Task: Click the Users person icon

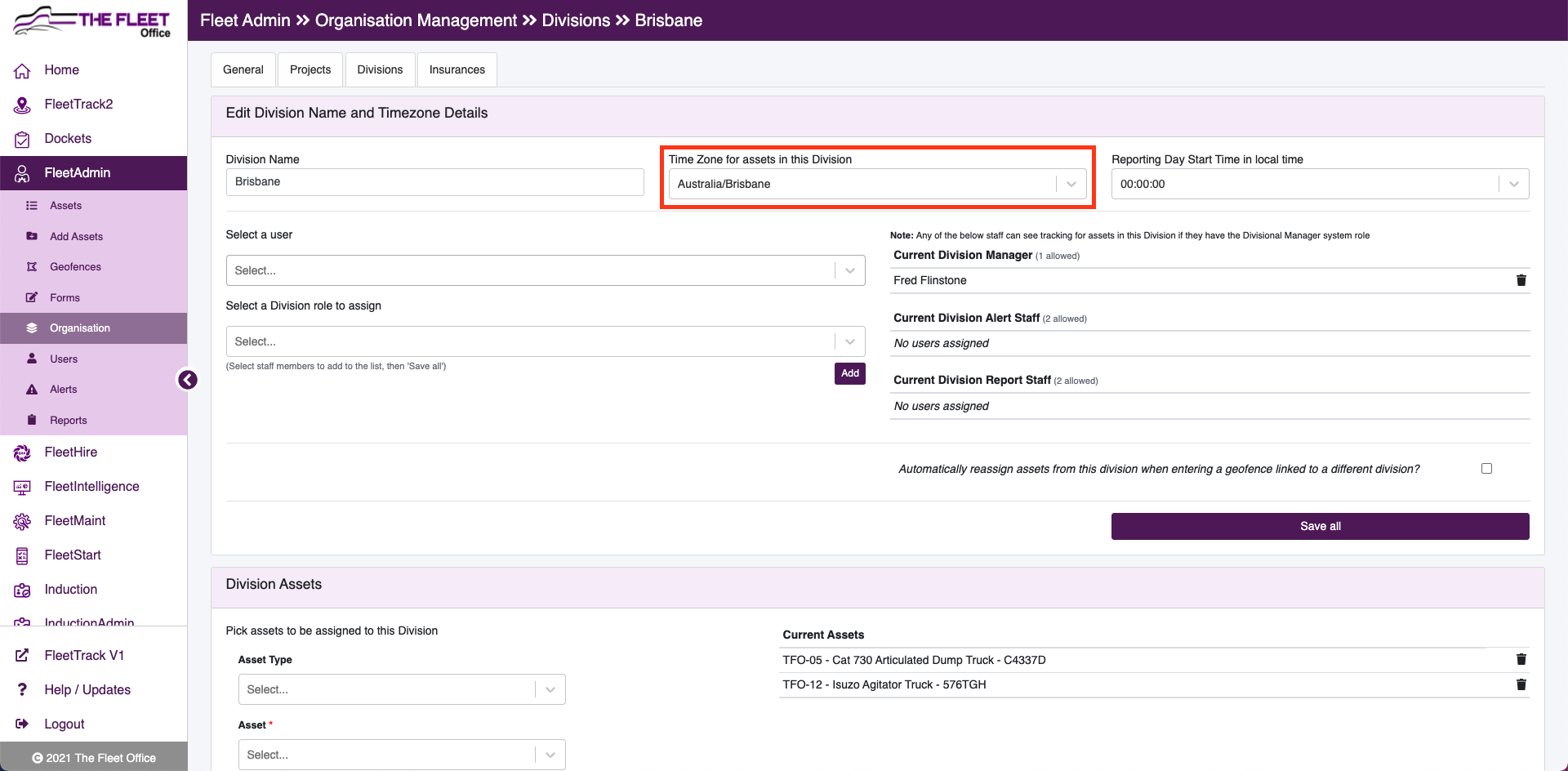Action: [32, 359]
